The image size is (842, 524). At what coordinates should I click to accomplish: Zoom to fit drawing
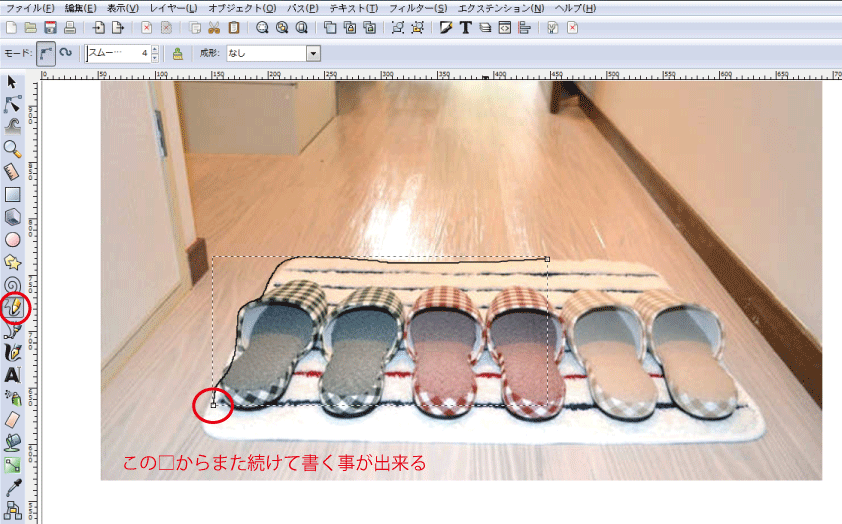[x=282, y=27]
